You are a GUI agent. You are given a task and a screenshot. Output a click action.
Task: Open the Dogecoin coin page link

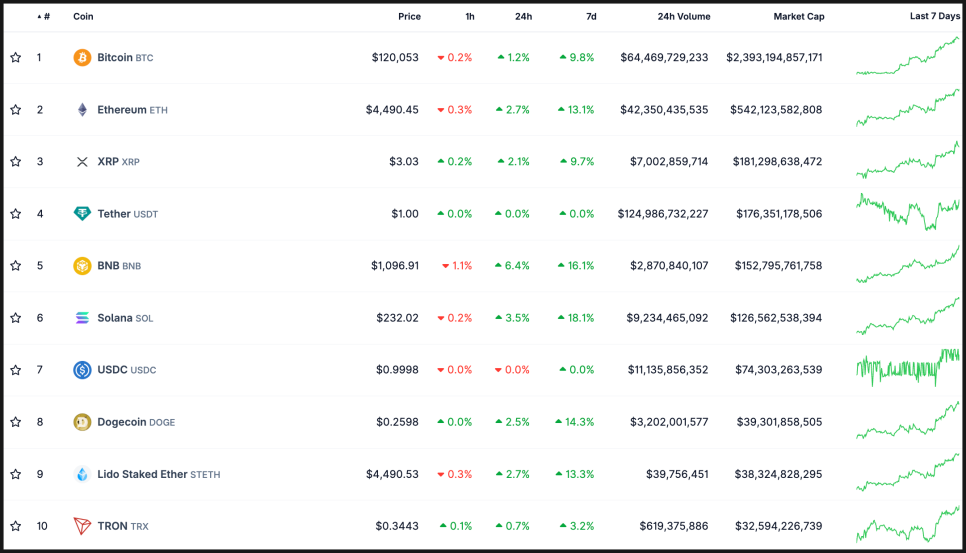[122, 422]
